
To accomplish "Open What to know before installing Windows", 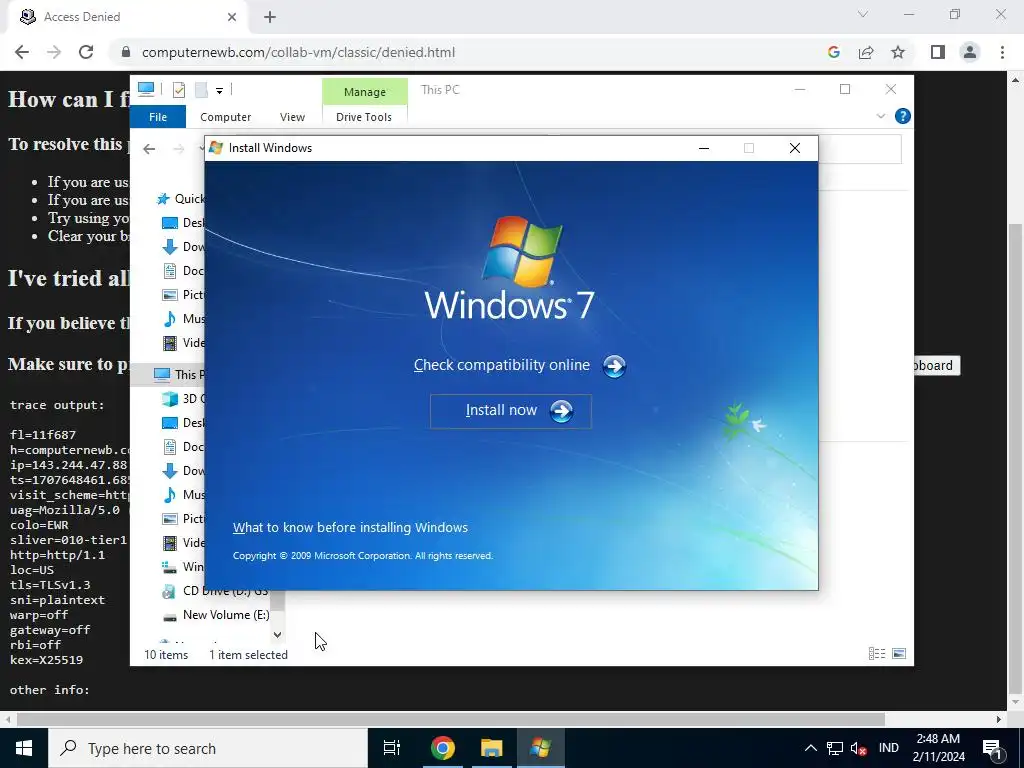I will (350, 527).
